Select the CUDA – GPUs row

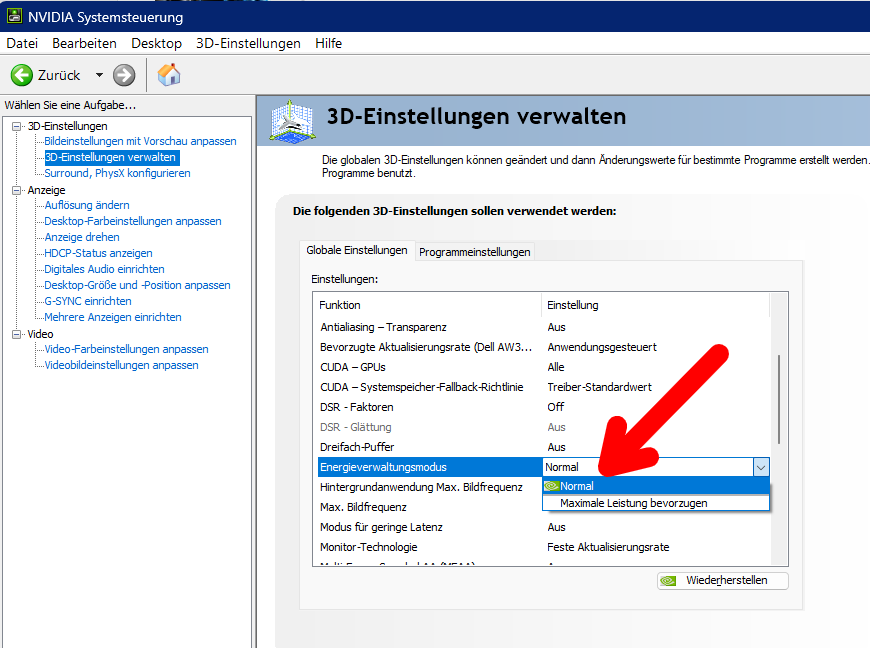pyautogui.click(x=544, y=367)
